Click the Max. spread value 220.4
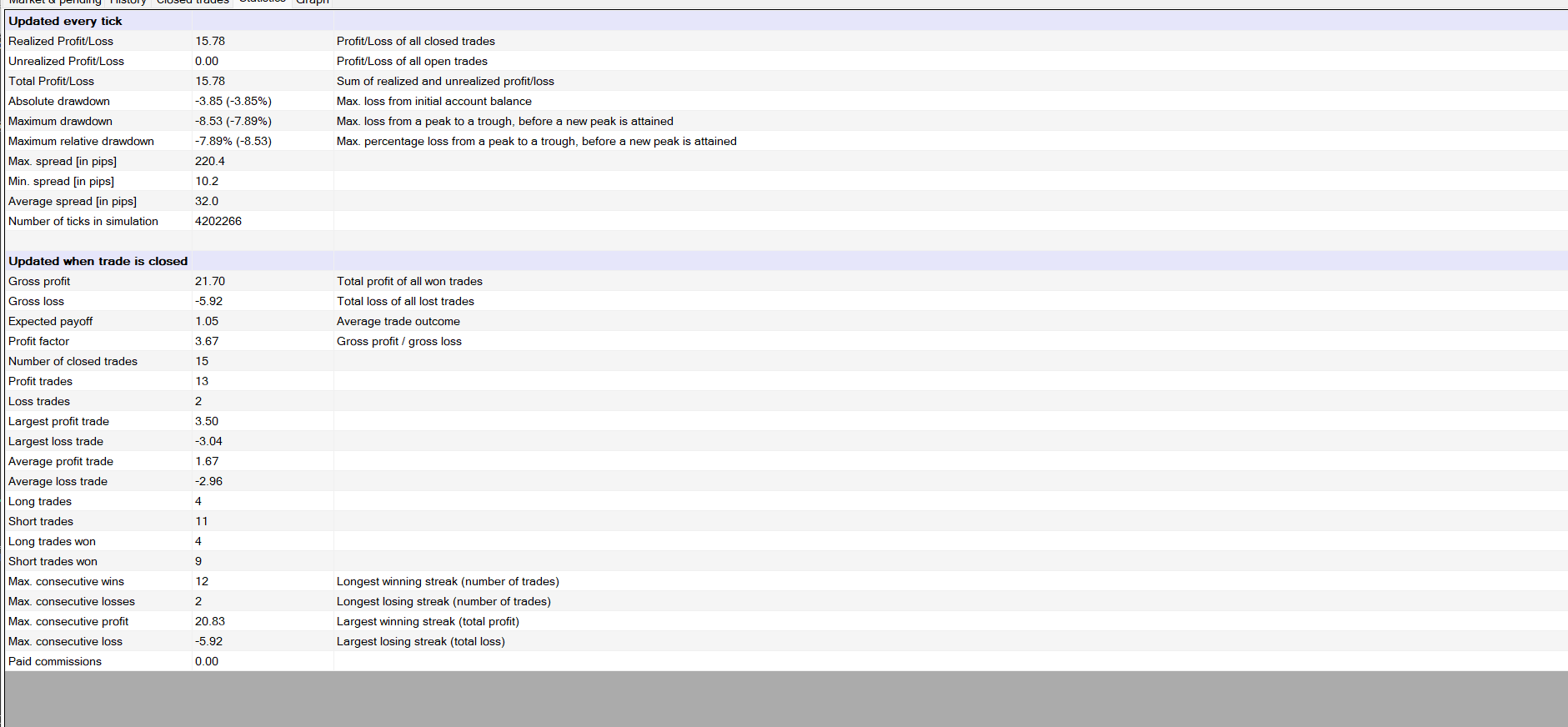Screen dimensions: 1568x727 [x=210, y=161]
